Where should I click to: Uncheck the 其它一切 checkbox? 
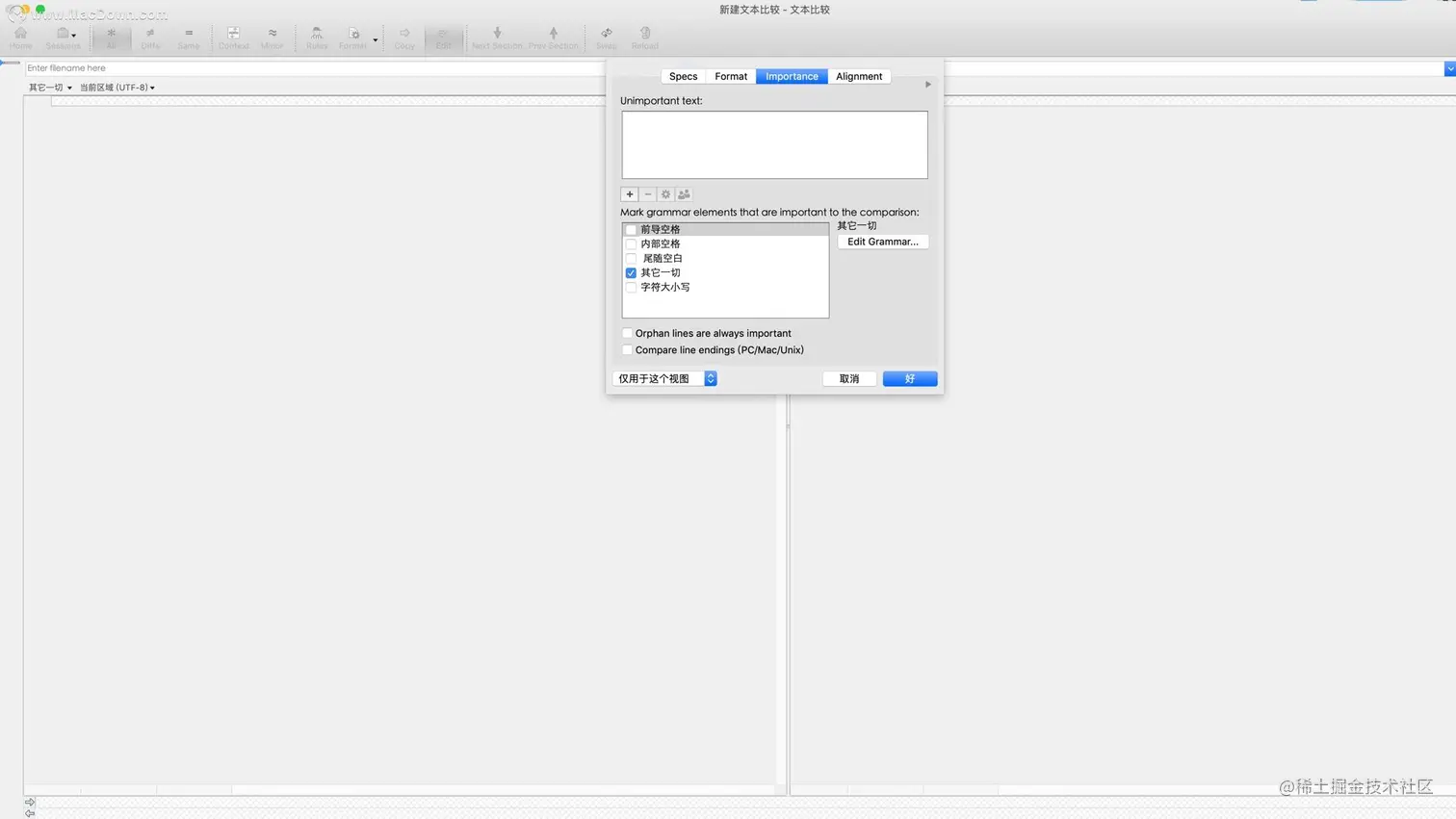point(631,273)
